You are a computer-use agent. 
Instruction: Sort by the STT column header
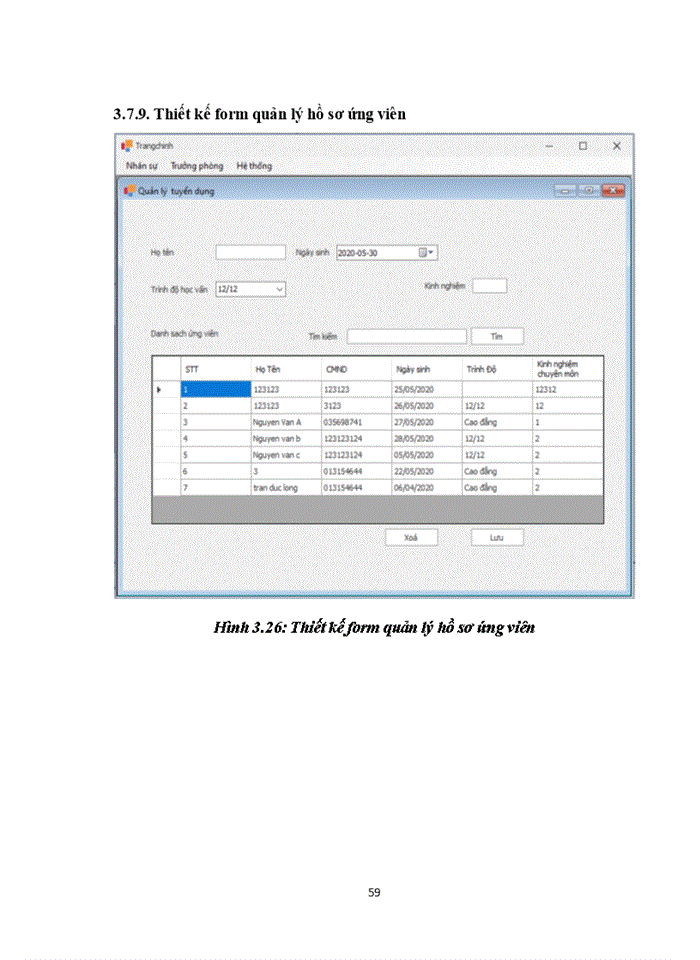216,369
